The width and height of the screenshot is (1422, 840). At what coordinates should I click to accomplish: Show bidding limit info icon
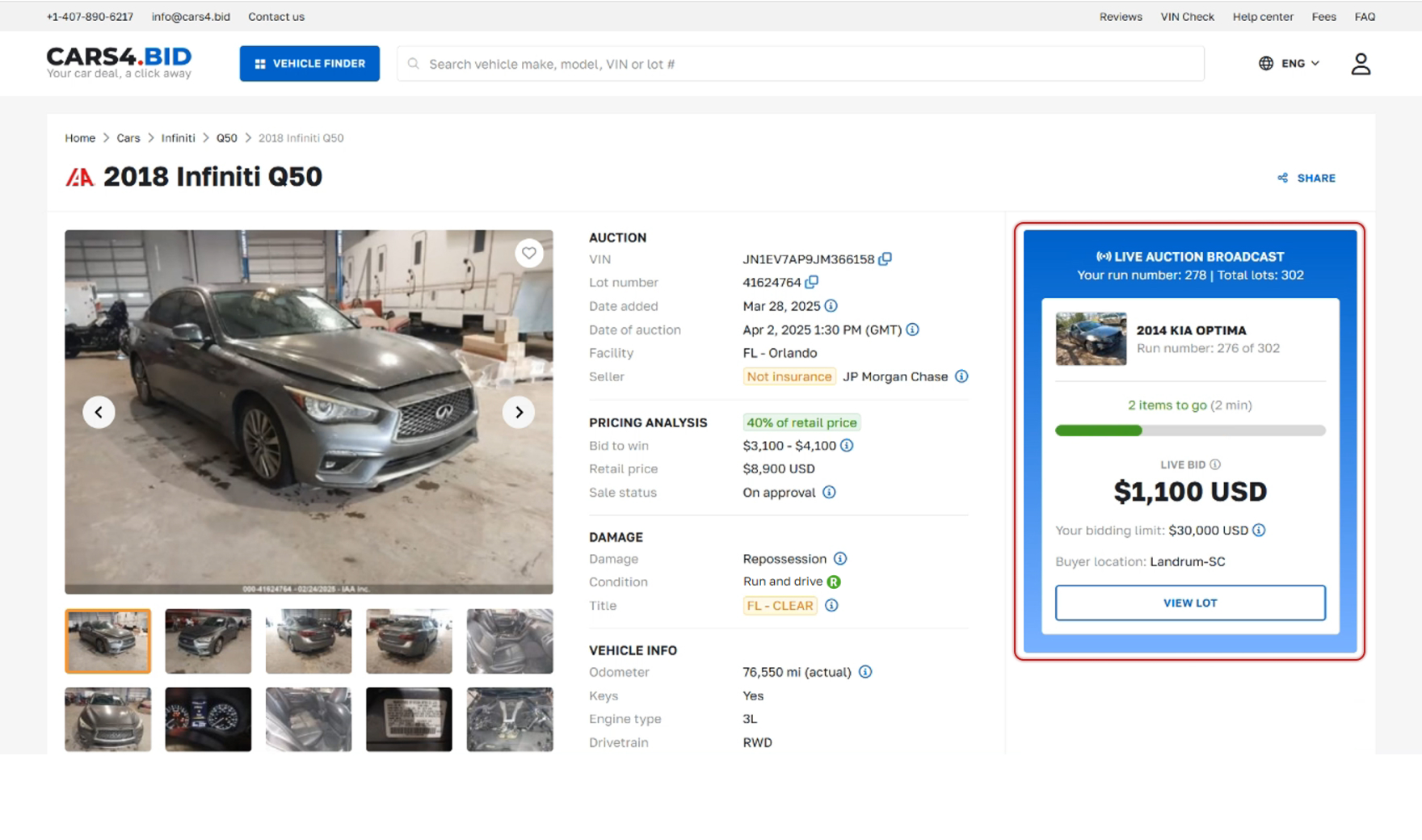(1259, 531)
